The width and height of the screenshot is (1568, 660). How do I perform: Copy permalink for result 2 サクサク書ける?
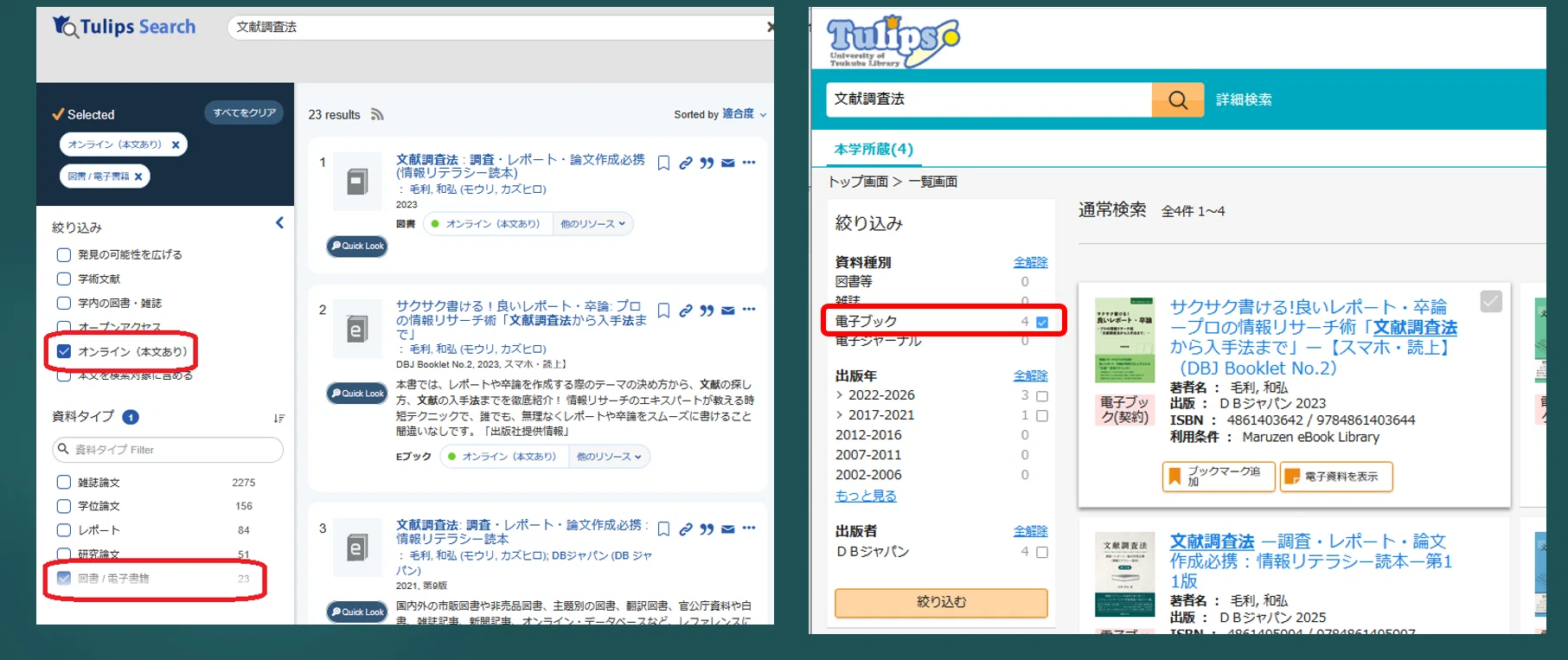[x=686, y=310]
